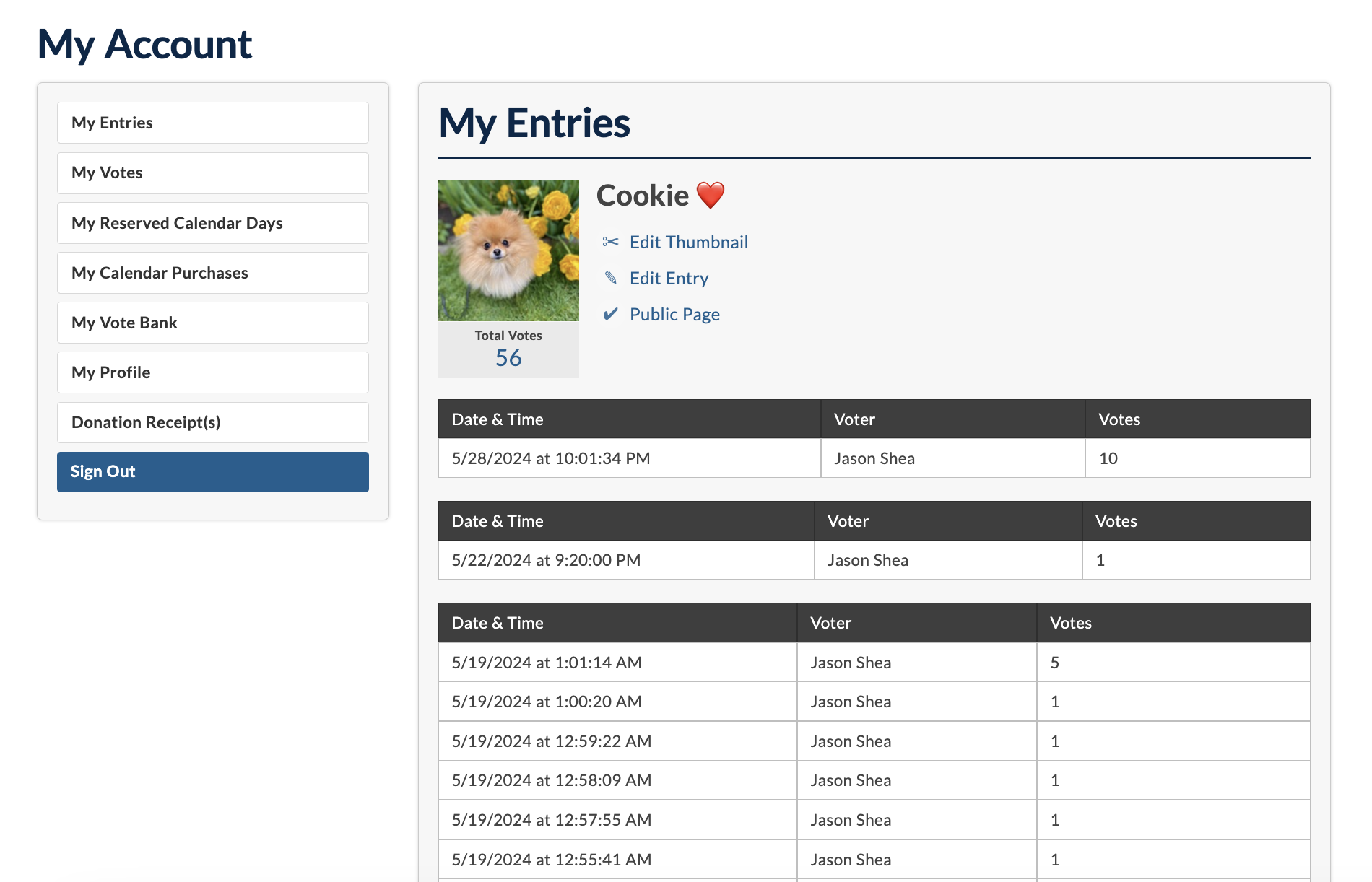Click the pencil icon beside Edit Entry
Image resolution: width=1372 pixels, height=882 pixels.
click(x=610, y=278)
